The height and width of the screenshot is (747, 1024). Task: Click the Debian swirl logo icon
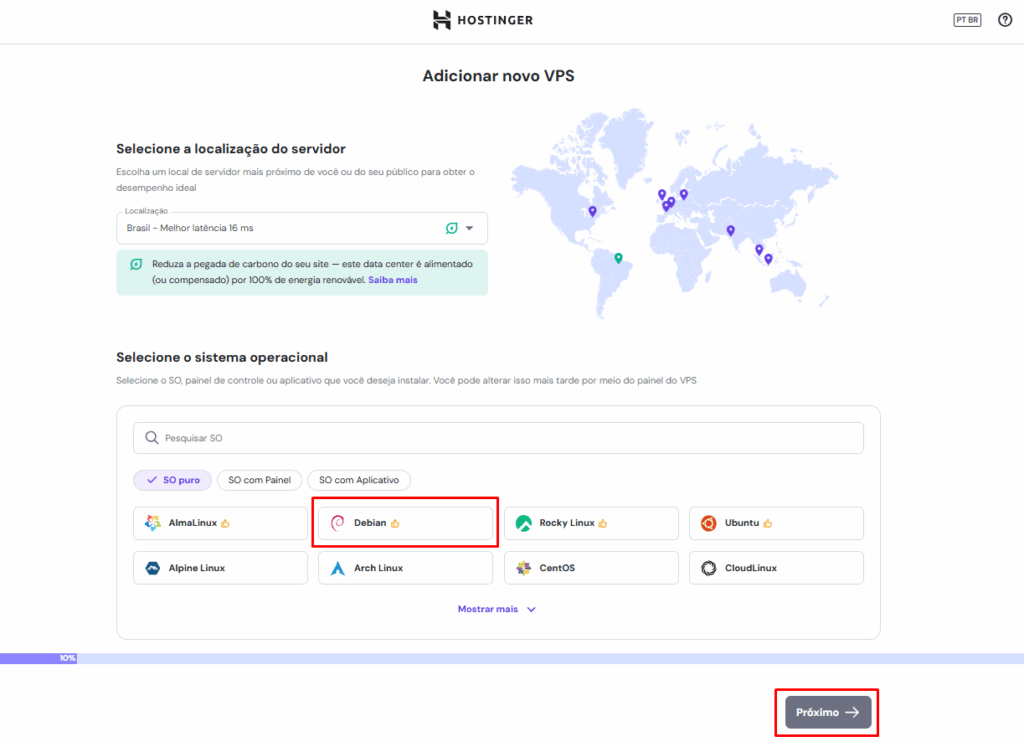pos(338,523)
